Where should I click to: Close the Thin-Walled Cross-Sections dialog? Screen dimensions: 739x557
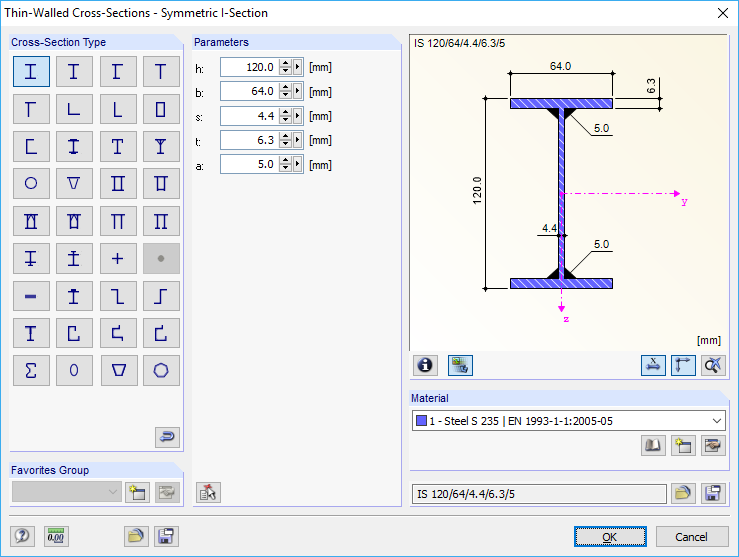point(723,13)
